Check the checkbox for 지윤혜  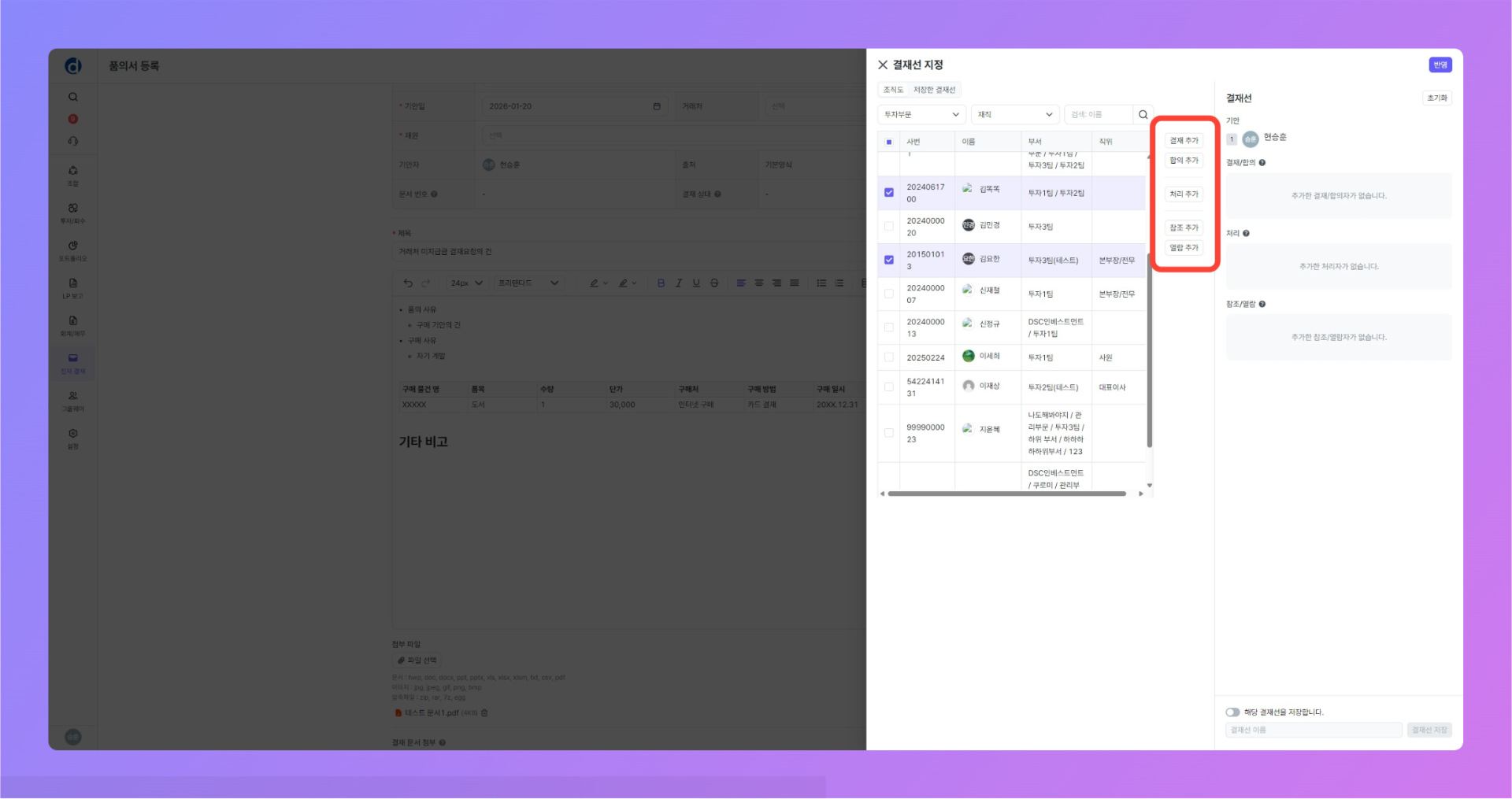[x=889, y=433]
